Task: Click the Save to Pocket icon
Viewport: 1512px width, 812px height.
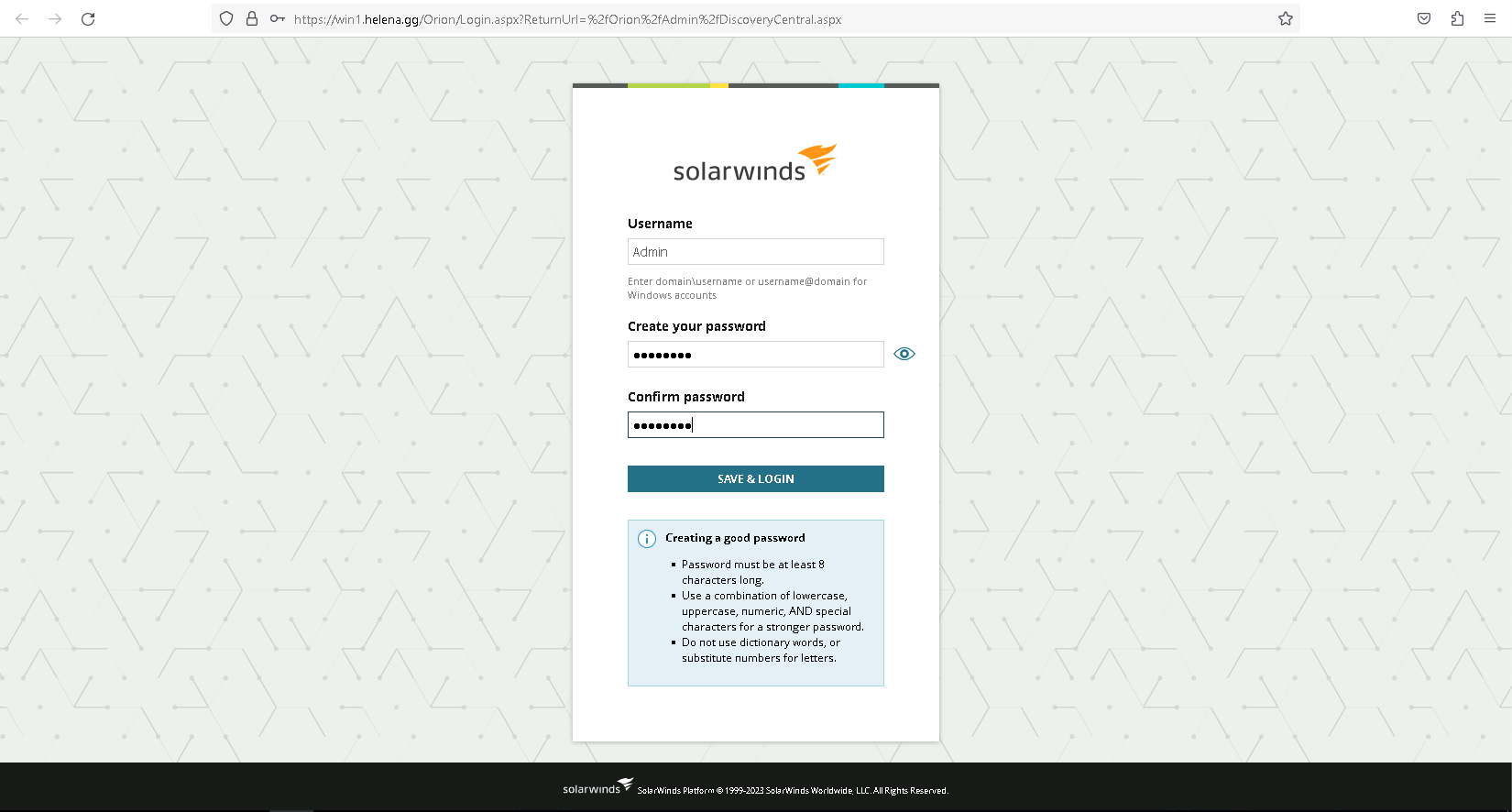Action: (x=1424, y=18)
